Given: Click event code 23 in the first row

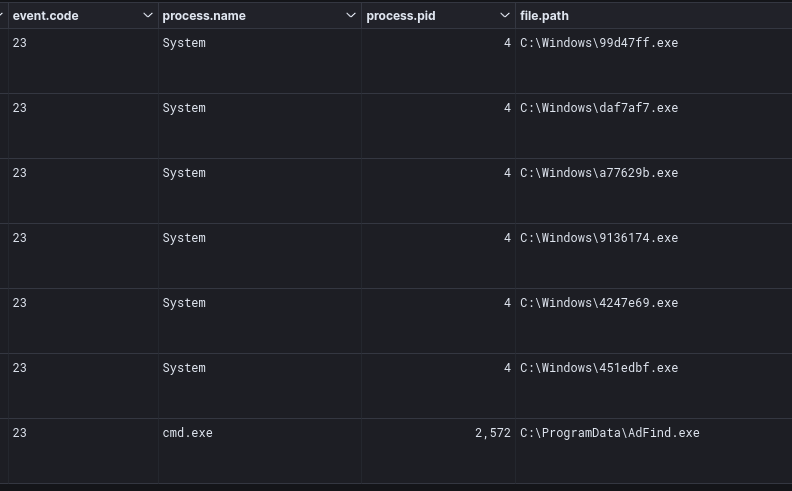Looking at the screenshot, I should point(20,43).
